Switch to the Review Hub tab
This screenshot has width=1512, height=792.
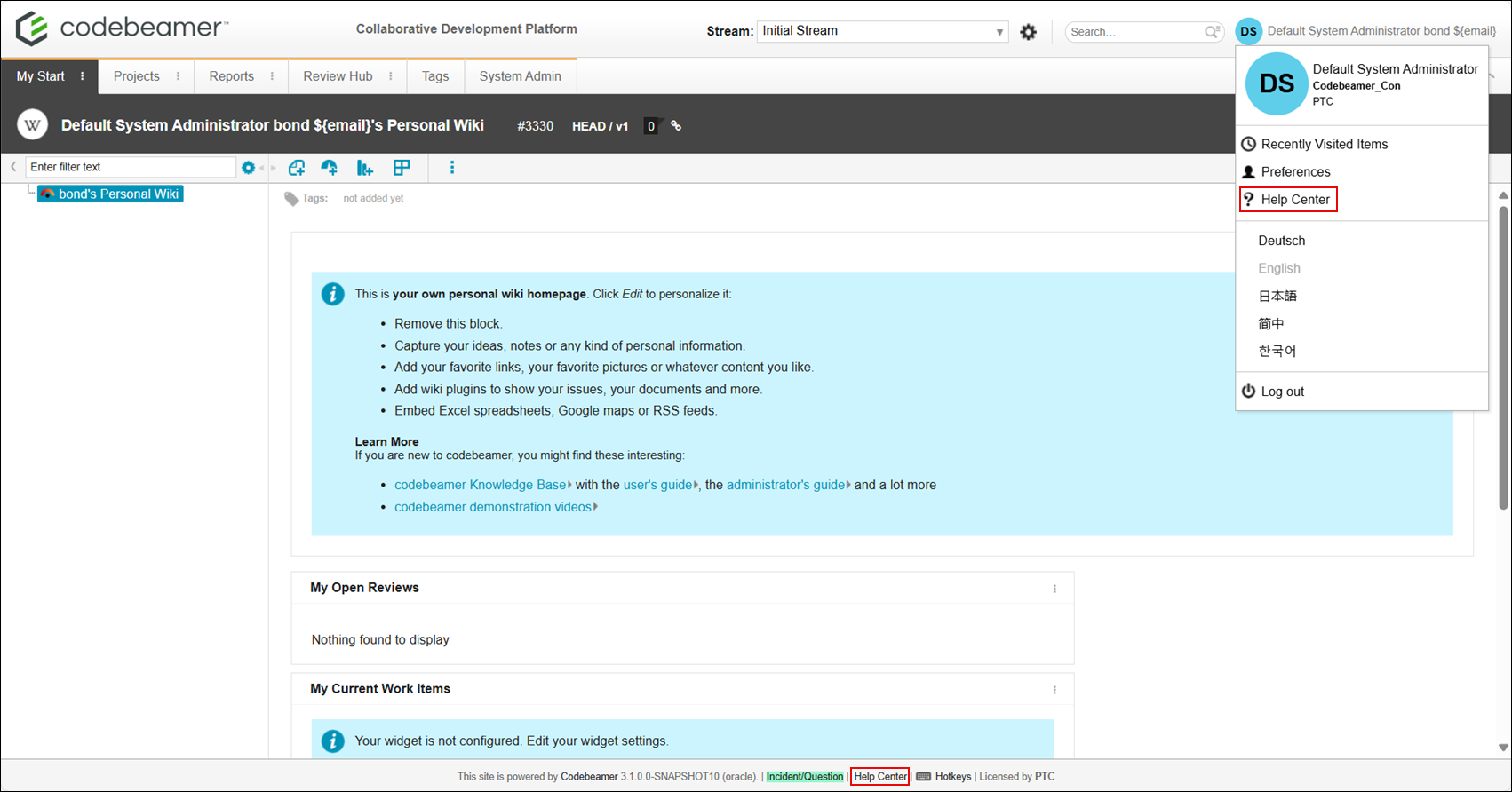pos(338,76)
